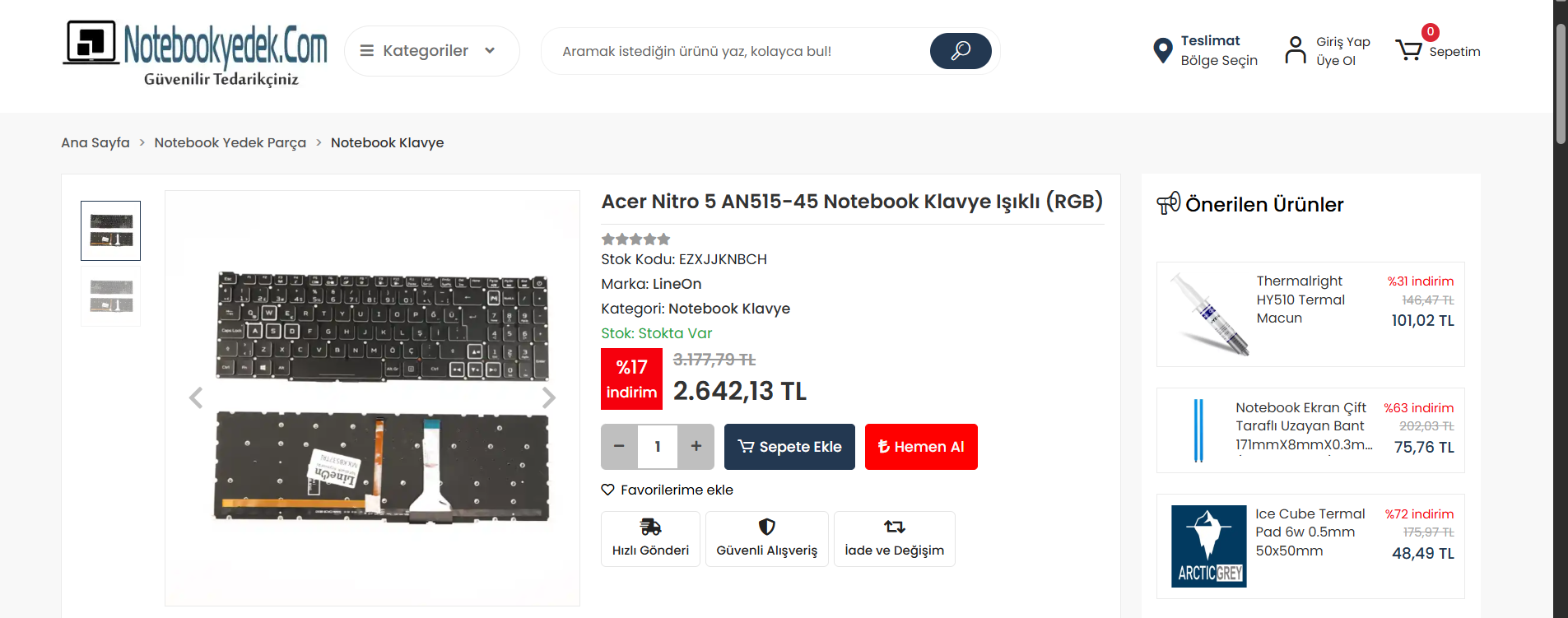Screen dimensions: 1568x618
Task: Select the second grey keyboard thumbnail
Action: 111,296
